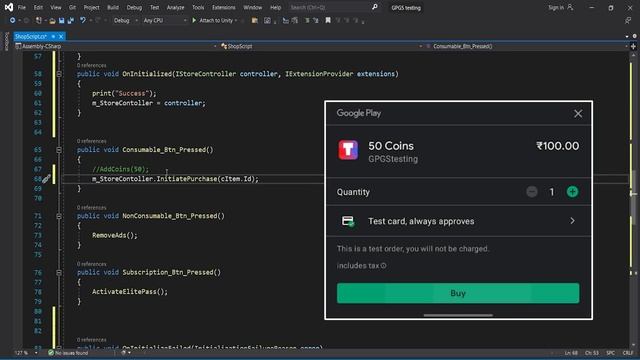Screen dimensions: 640x360
Task: Decrease quantity with minus button
Action: tap(531, 191)
